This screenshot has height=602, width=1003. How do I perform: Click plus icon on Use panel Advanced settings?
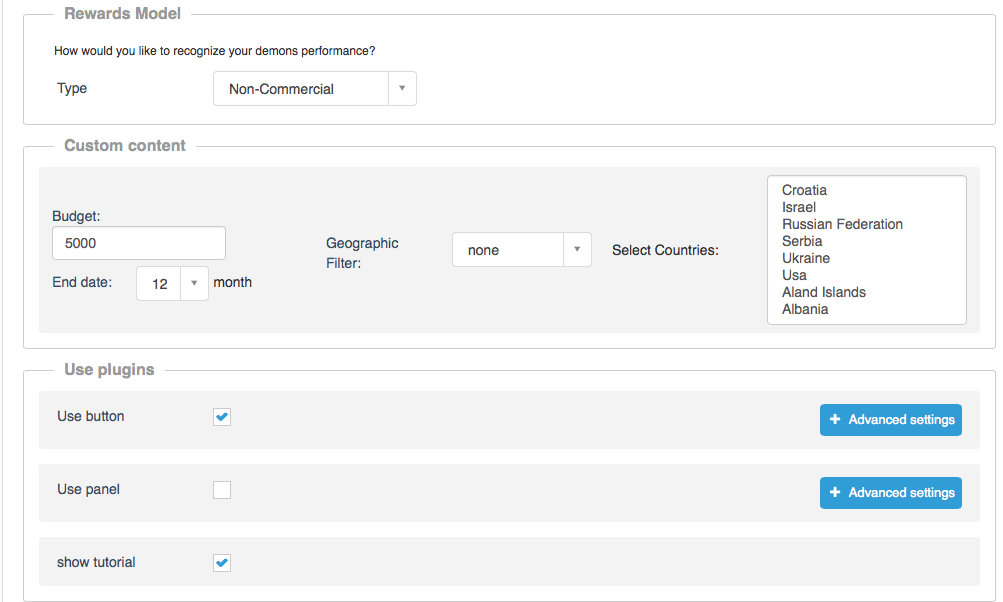point(835,493)
